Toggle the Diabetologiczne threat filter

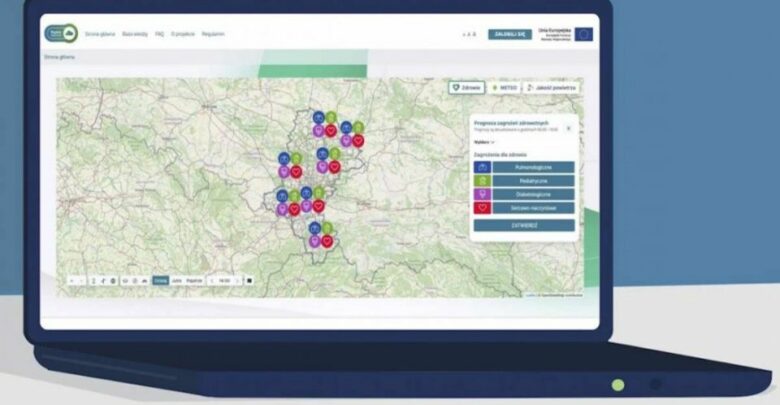click(533, 194)
